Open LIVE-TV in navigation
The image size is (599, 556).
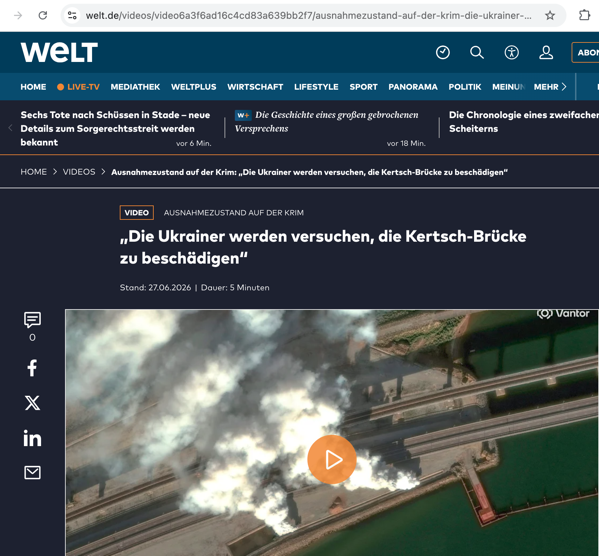tap(78, 87)
